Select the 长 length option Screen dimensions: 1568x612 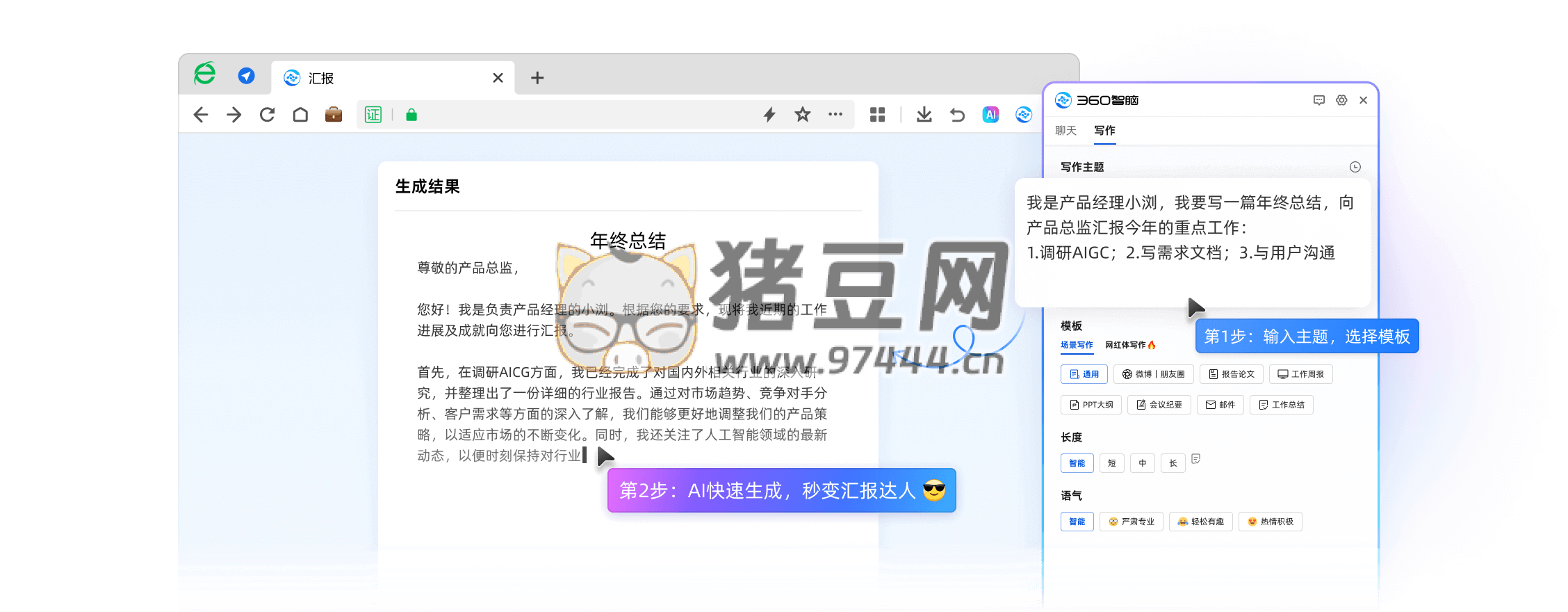tap(1173, 463)
